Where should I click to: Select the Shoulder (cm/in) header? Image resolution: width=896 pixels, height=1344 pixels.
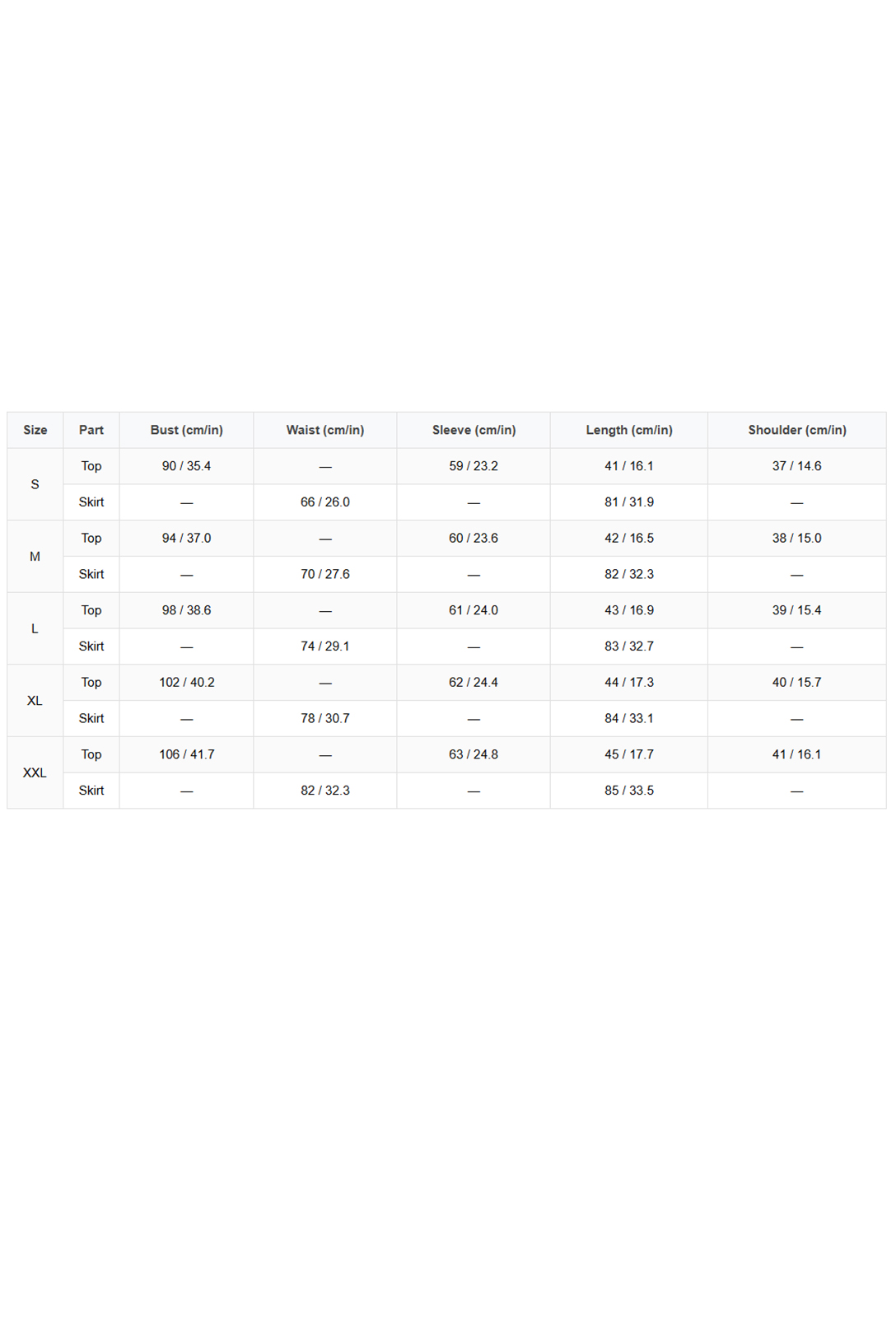[797, 430]
